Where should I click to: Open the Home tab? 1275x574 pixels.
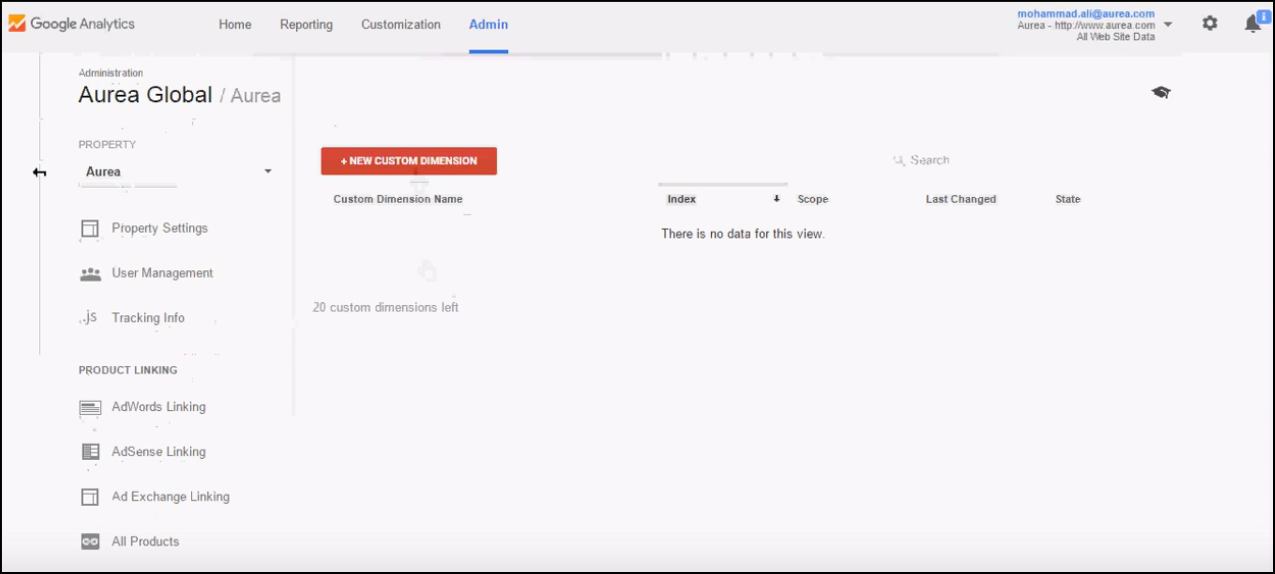235,25
